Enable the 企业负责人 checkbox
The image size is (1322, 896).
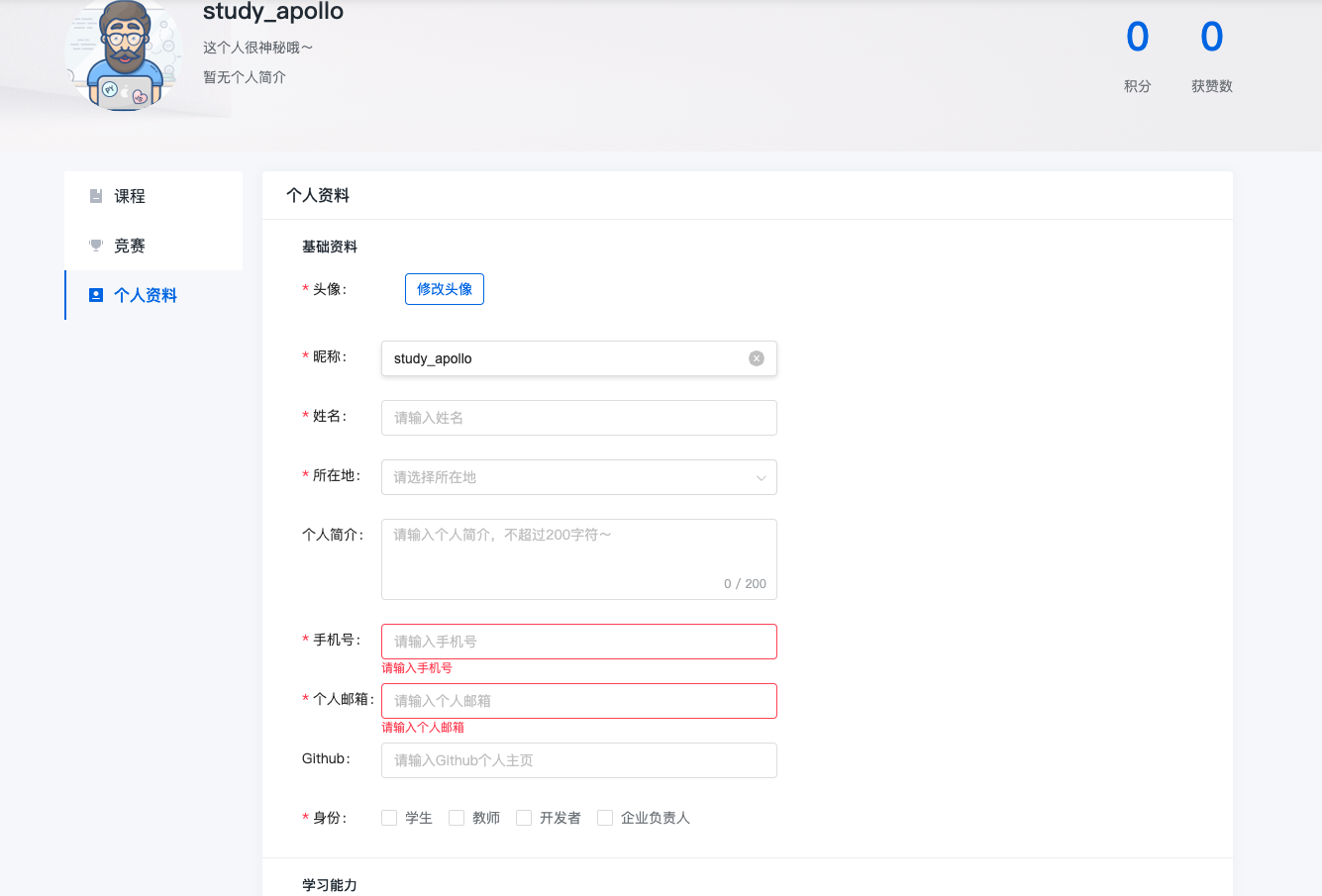[x=605, y=818]
